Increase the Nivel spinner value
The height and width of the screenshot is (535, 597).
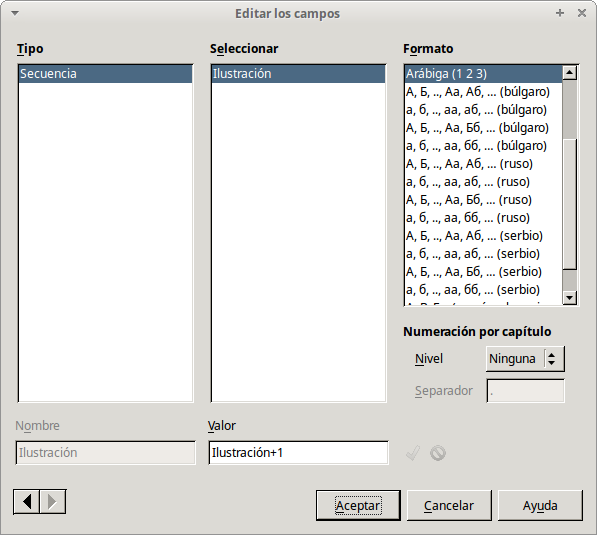[x=551, y=355]
